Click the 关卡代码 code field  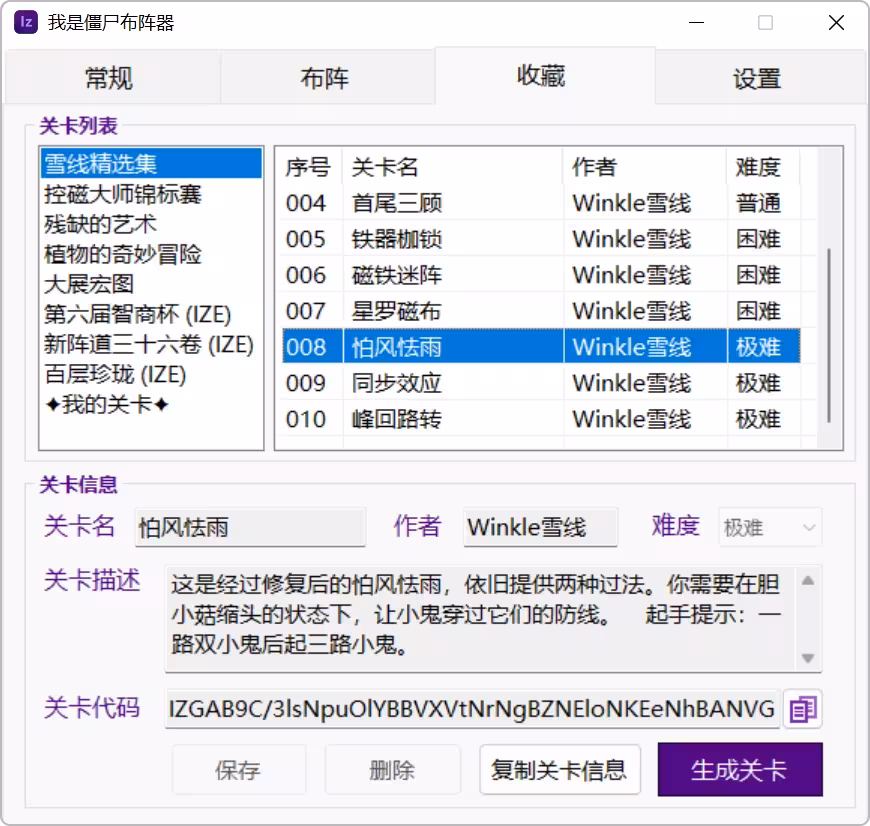tap(472, 709)
